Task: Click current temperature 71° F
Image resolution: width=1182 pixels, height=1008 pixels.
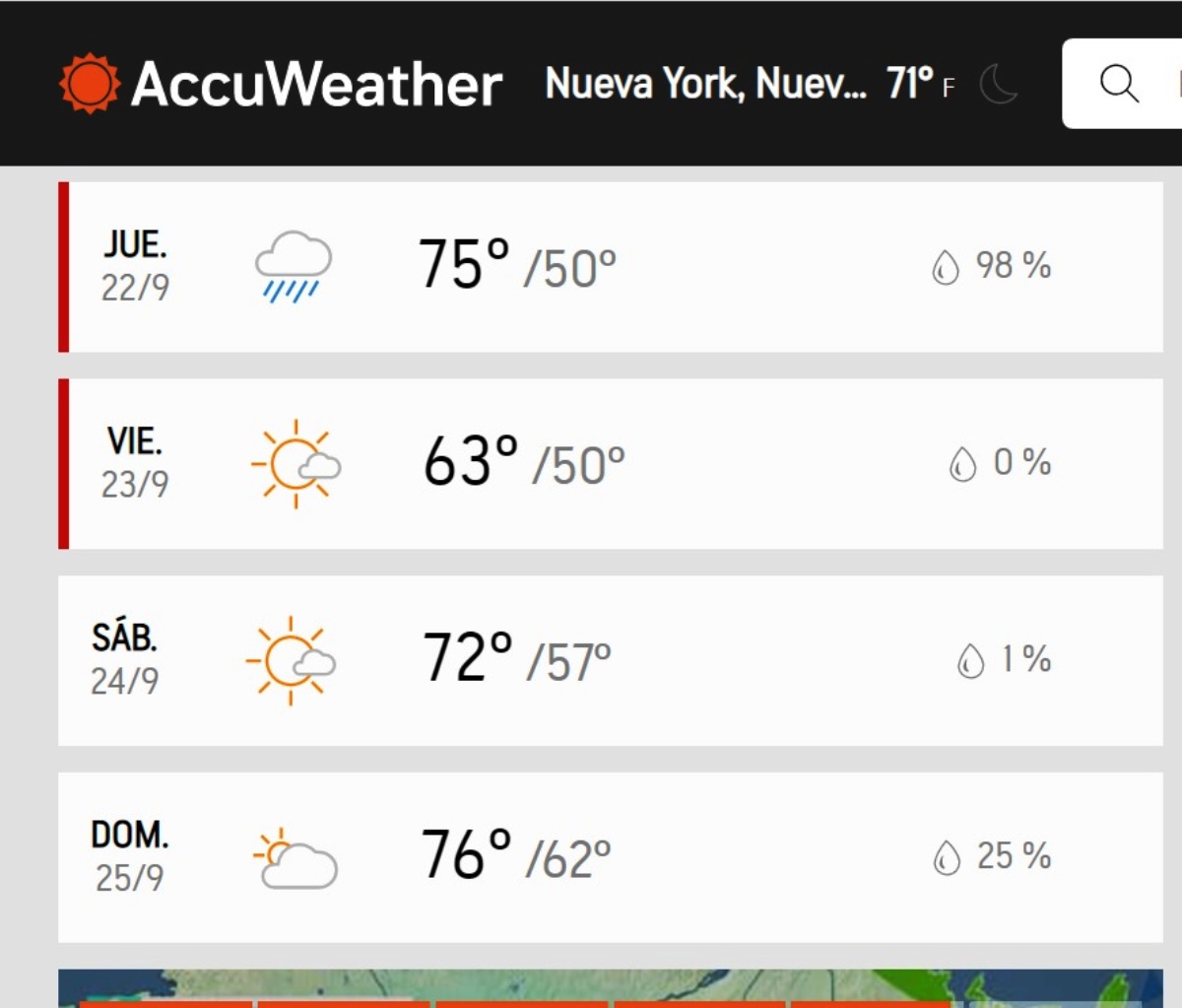Action: click(x=920, y=84)
